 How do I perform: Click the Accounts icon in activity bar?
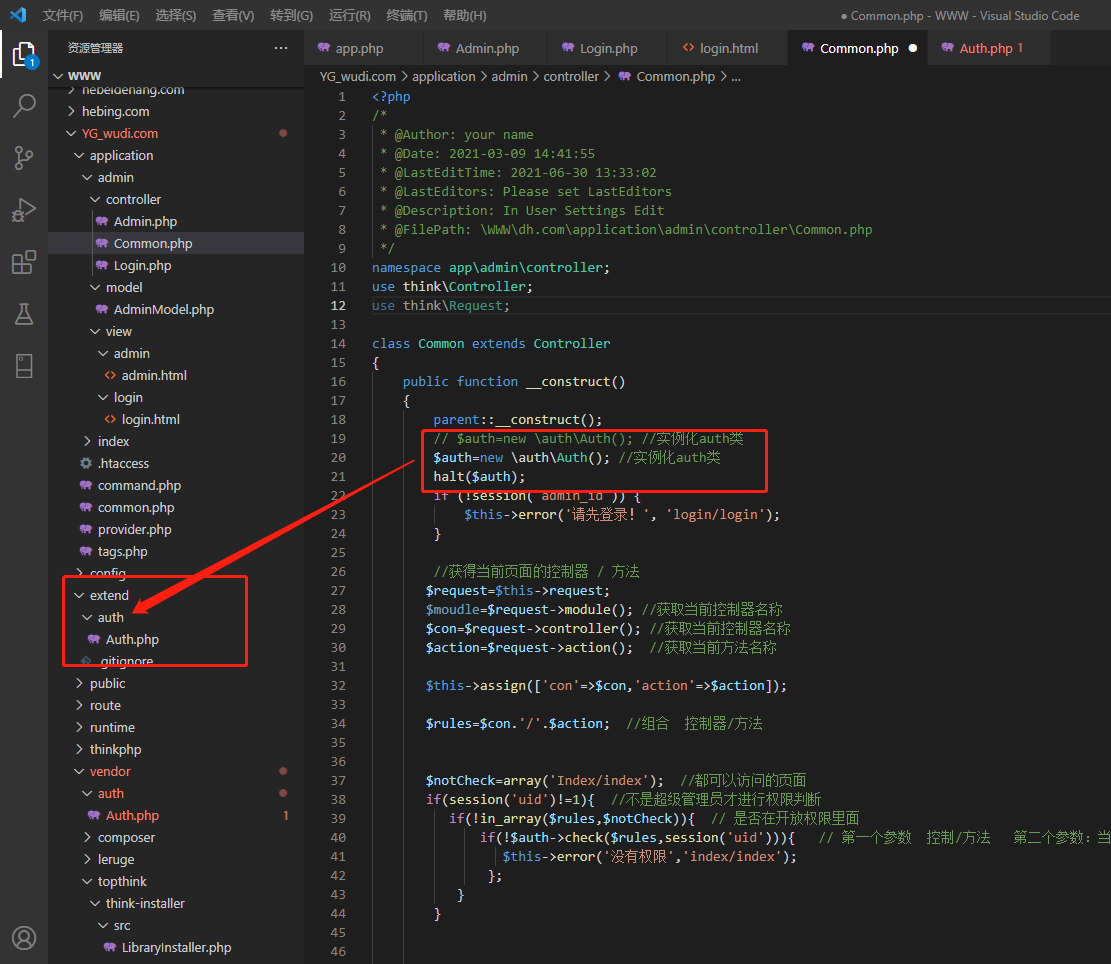coord(24,937)
